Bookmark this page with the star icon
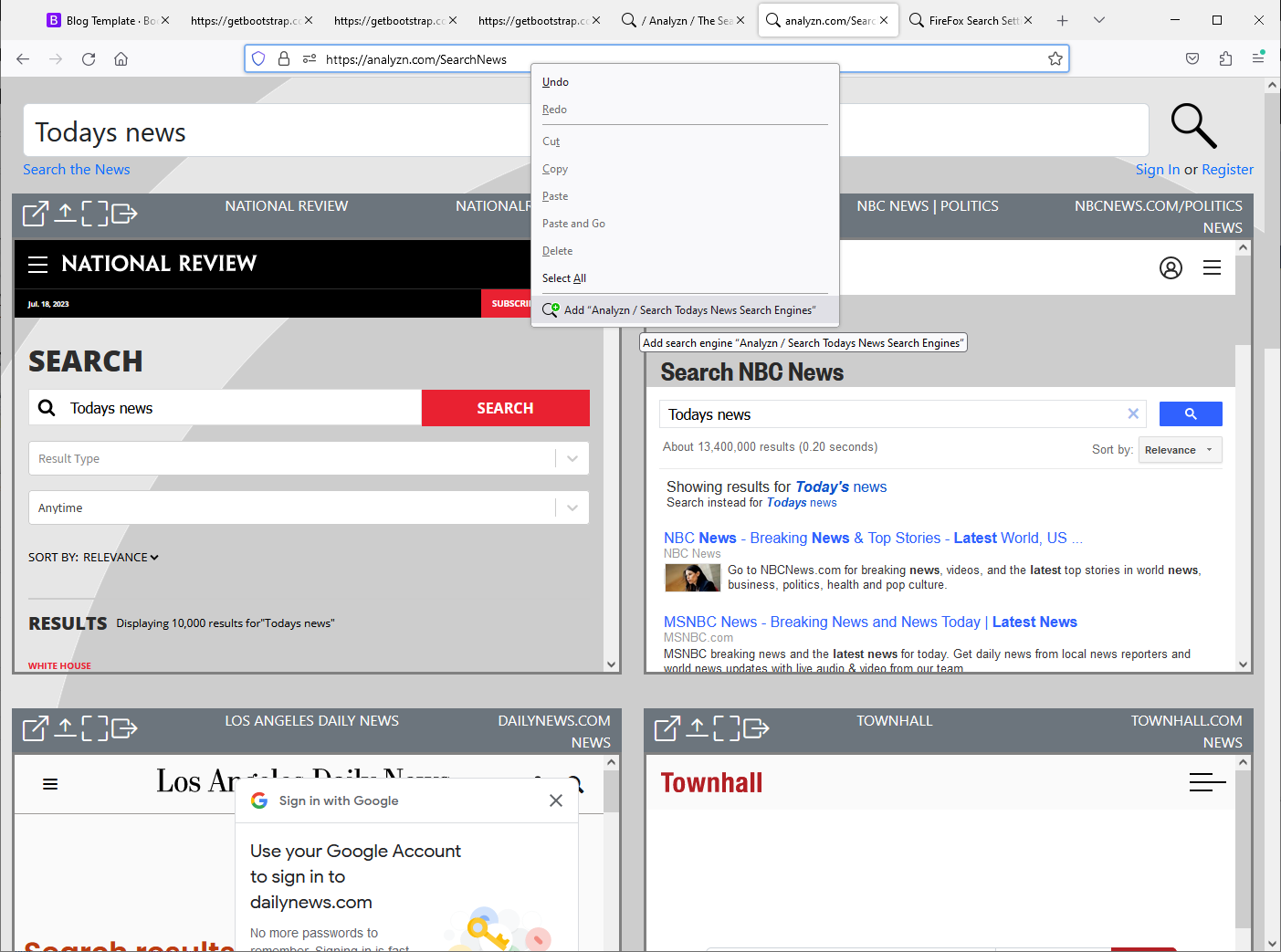This screenshot has width=1281, height=952. tap(1055, 59)
